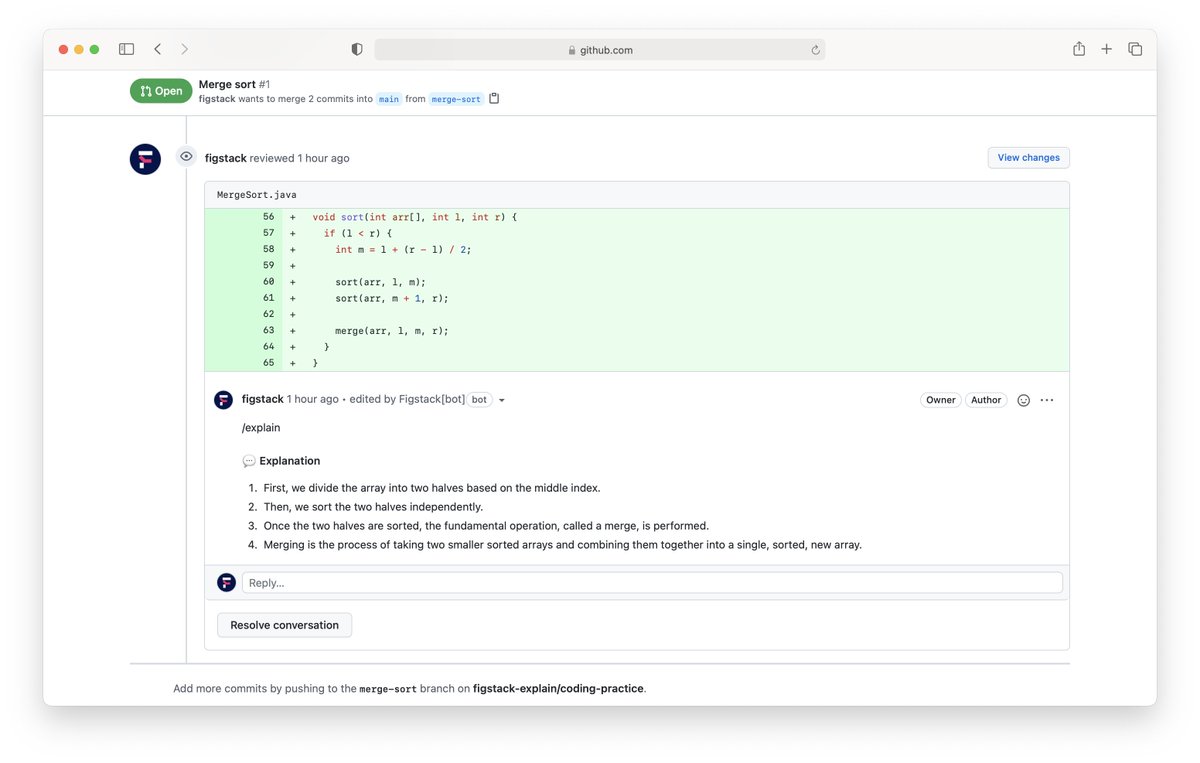Click the small avatar beside Reply field

click(227, 583)
